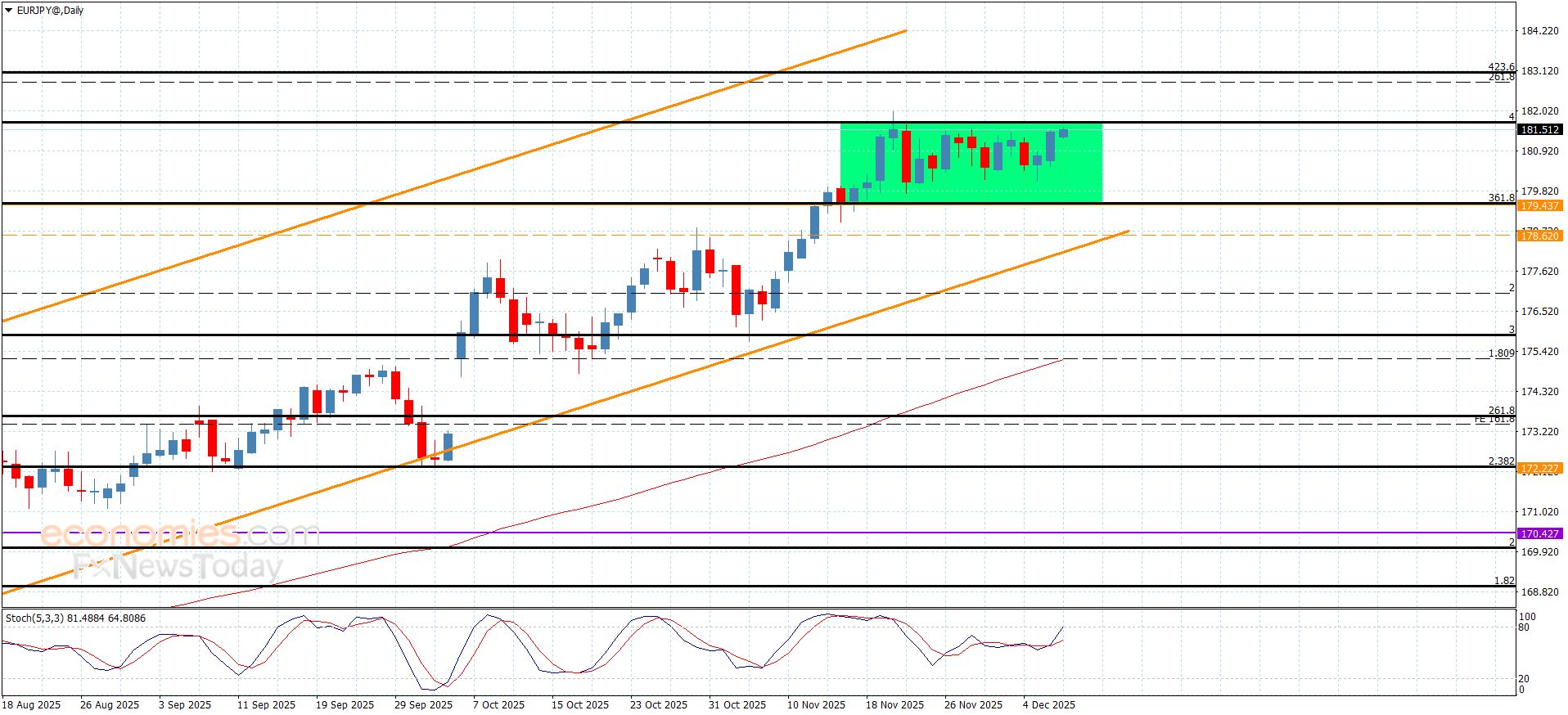Click the FxNewsToday watermark logo

177,567
